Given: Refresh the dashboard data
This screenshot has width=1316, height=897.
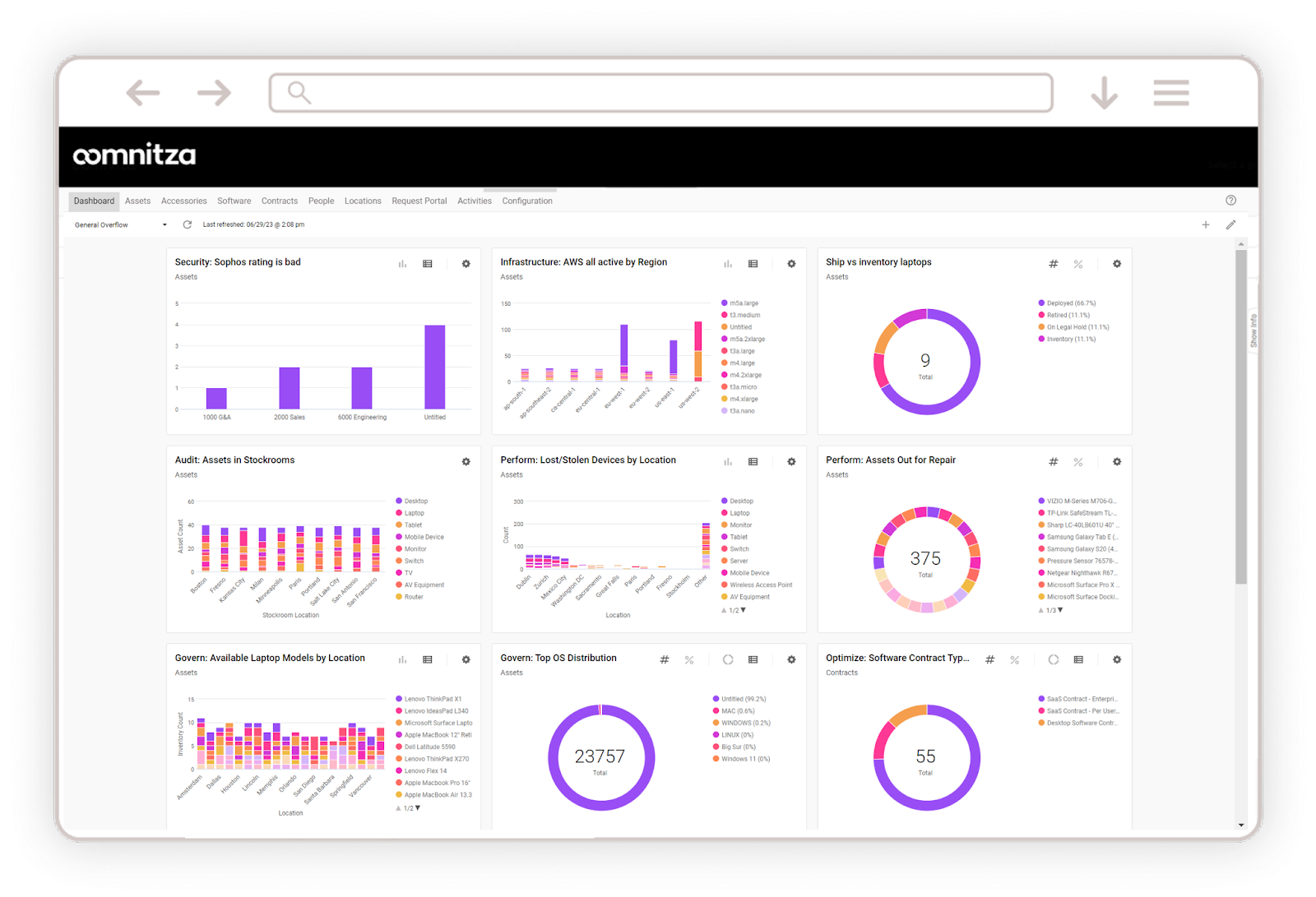Looking at the screenshot, I should tap(187, 224).
